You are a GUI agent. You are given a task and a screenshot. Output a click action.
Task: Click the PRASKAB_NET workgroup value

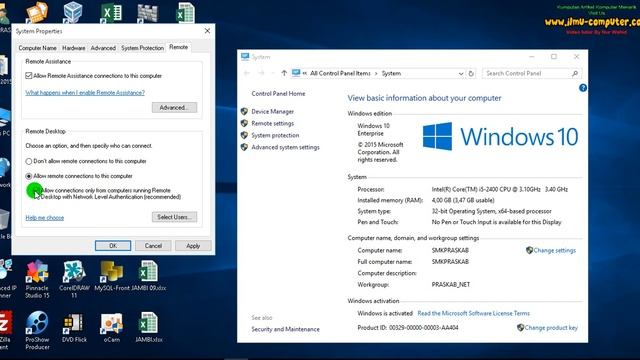click(451, 284)
